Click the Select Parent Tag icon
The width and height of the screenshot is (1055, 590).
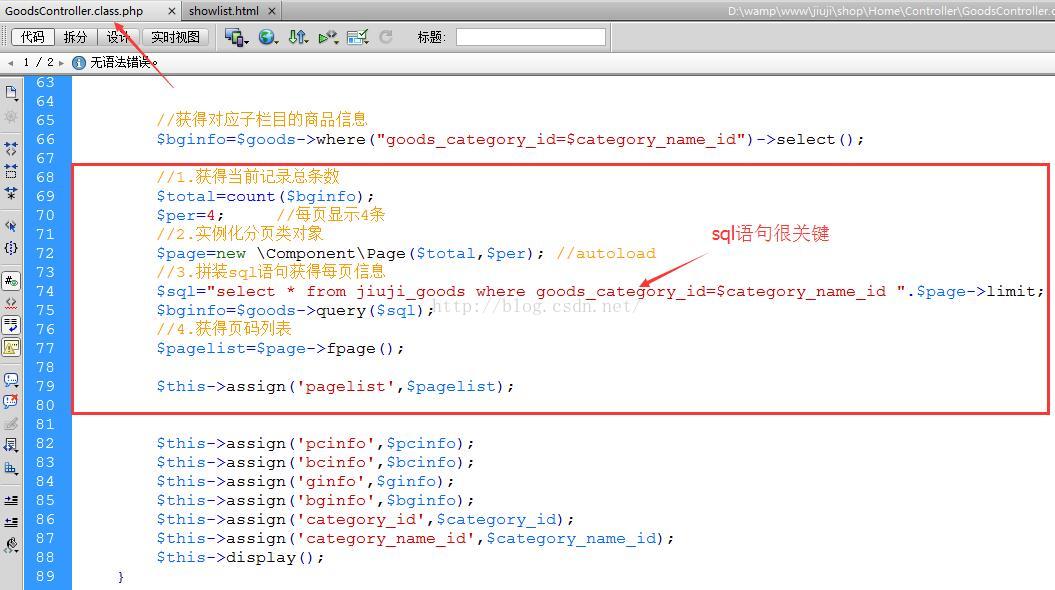[x=11, y=226]
